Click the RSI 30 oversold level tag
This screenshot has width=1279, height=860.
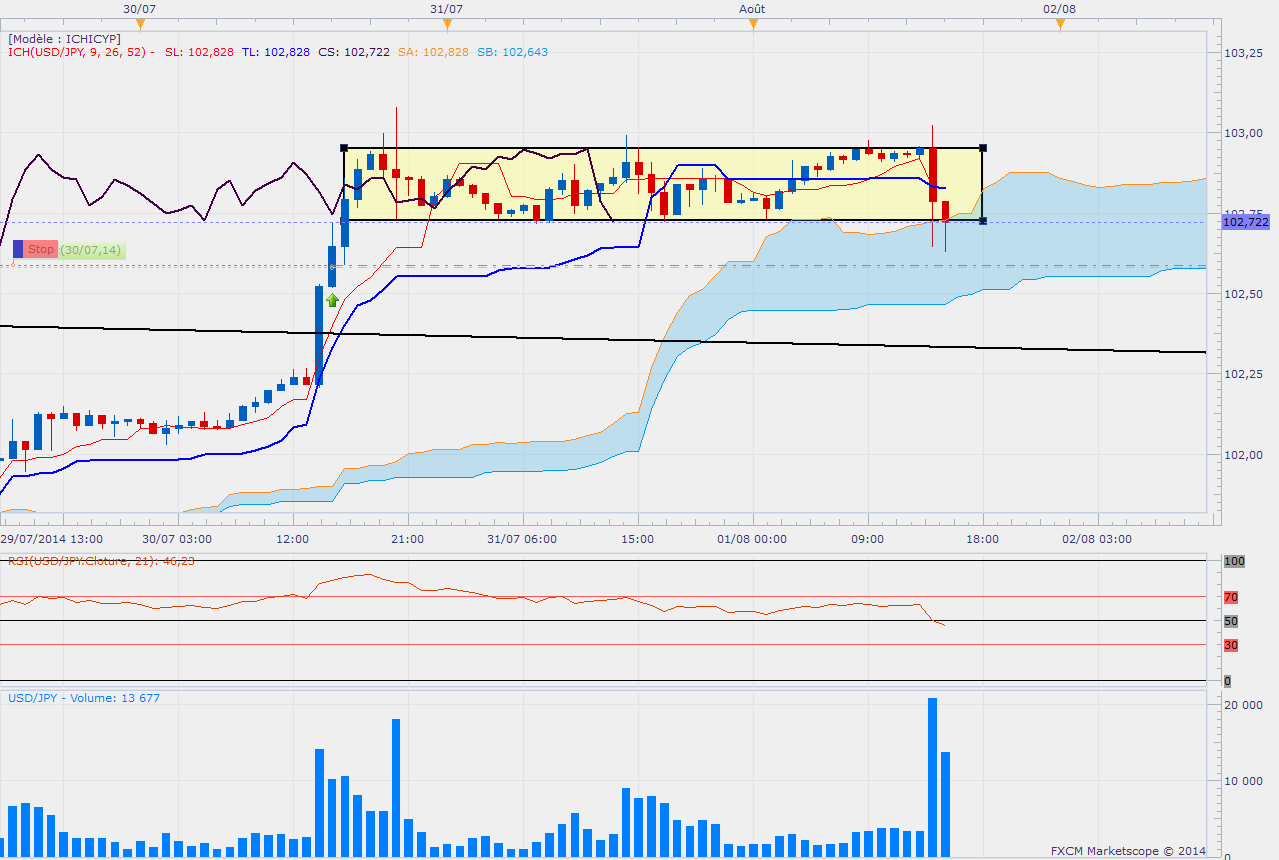pyautogui.click(x=1231, y=645)
